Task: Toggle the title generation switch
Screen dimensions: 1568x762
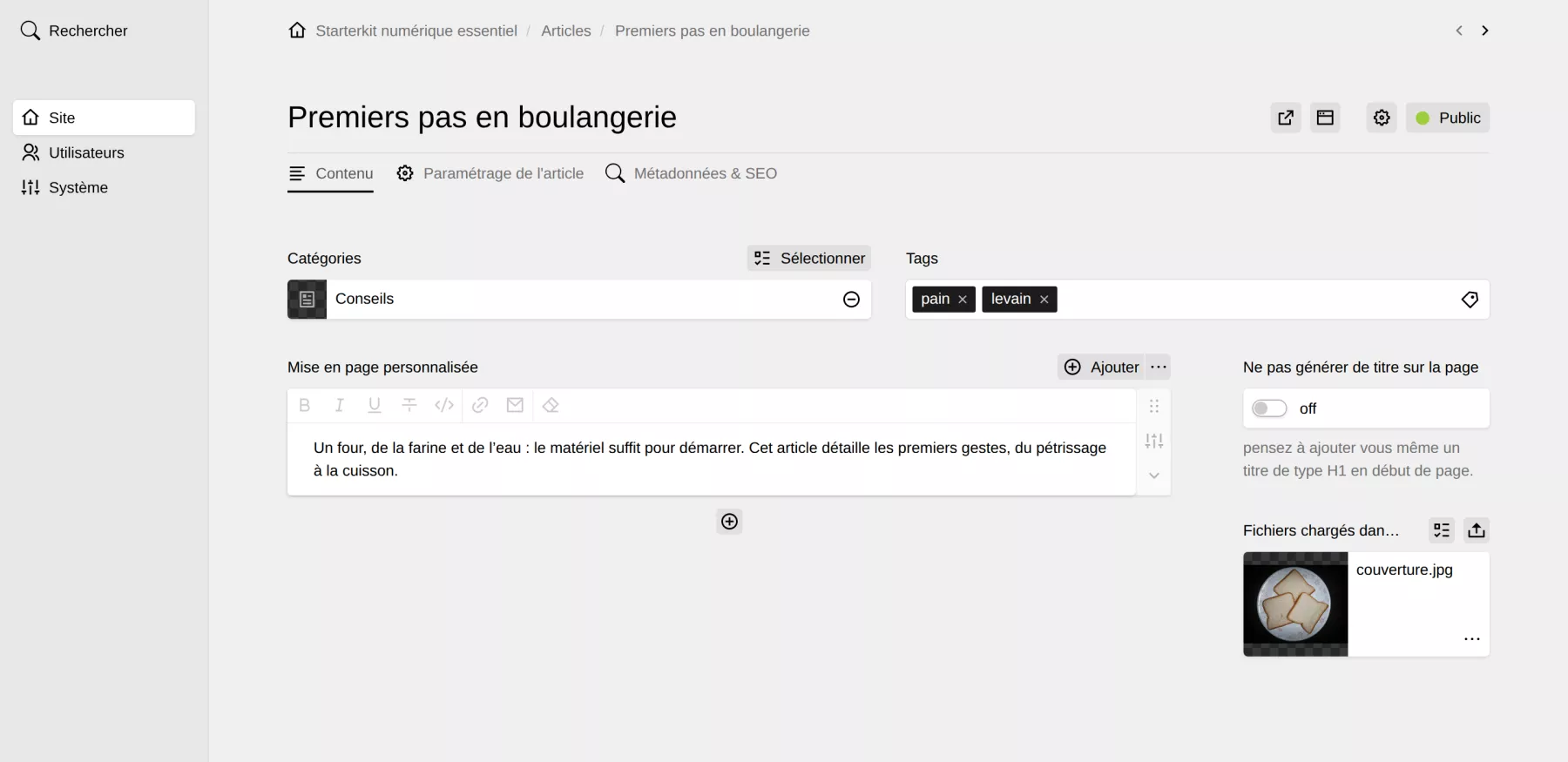Action: click(x=1269, y=408)
